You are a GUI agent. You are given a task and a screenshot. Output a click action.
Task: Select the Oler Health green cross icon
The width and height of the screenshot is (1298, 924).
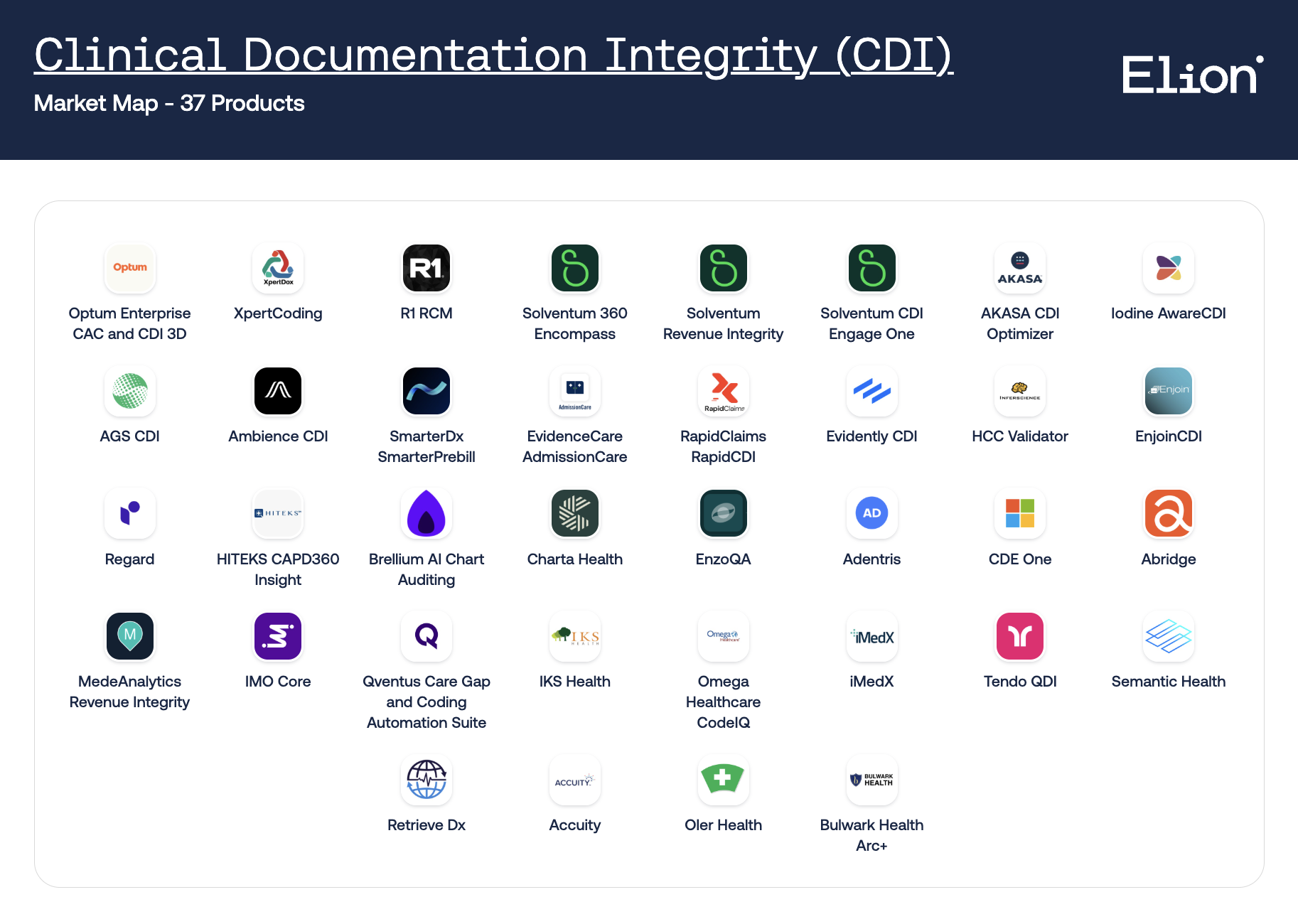tap(724, 780)
